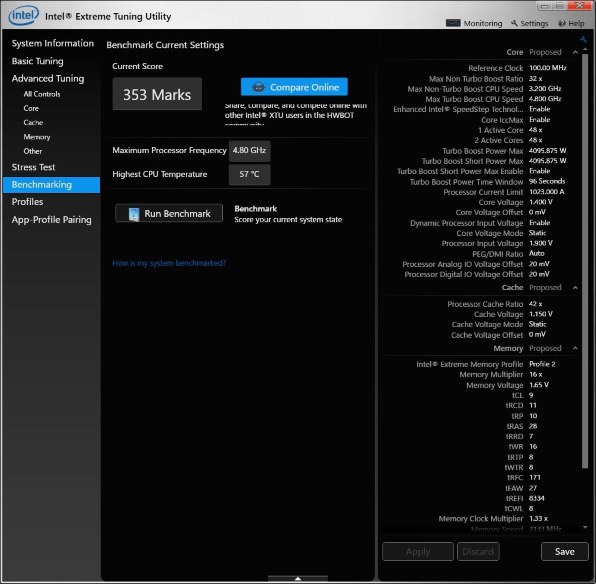Open Help question mark icon
This screenshot has height=584, width=596.
click(x=562, y=24)
